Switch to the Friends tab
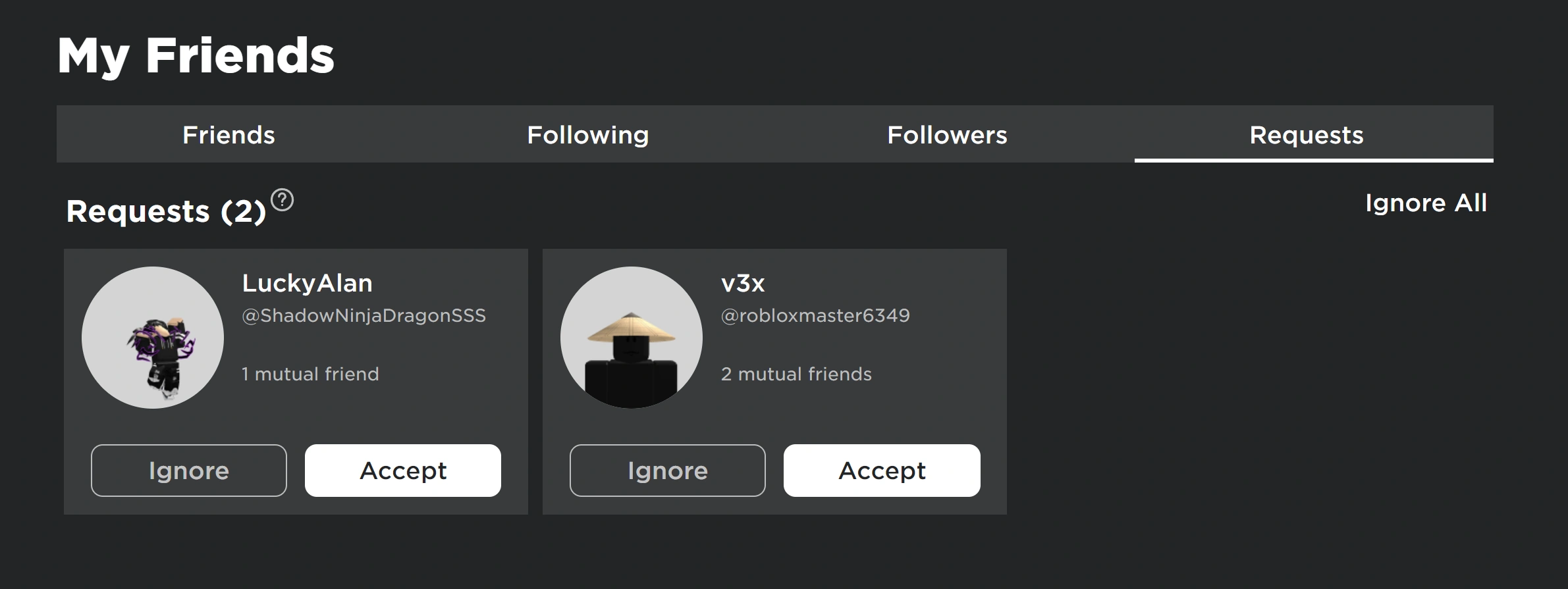This screenshot has height=589, width=1568. coord(227,134)
